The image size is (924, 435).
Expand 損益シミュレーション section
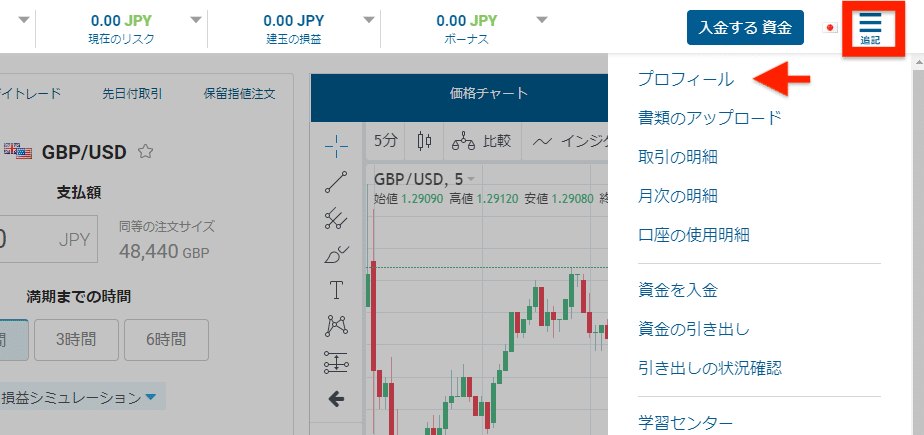[80, 397]
